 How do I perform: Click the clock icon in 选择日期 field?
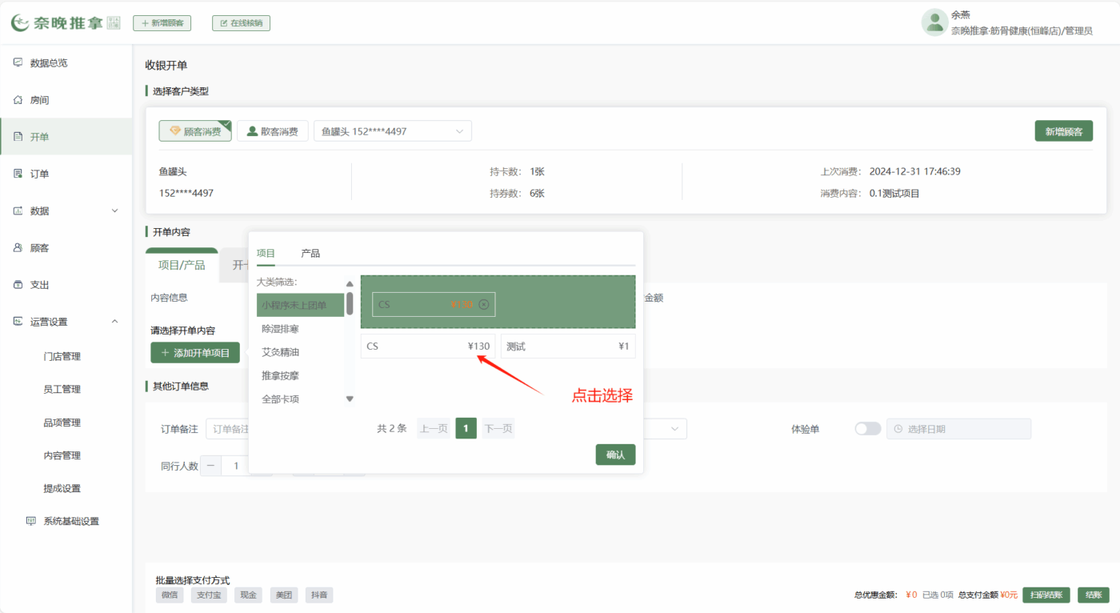(x=898, y=429)
